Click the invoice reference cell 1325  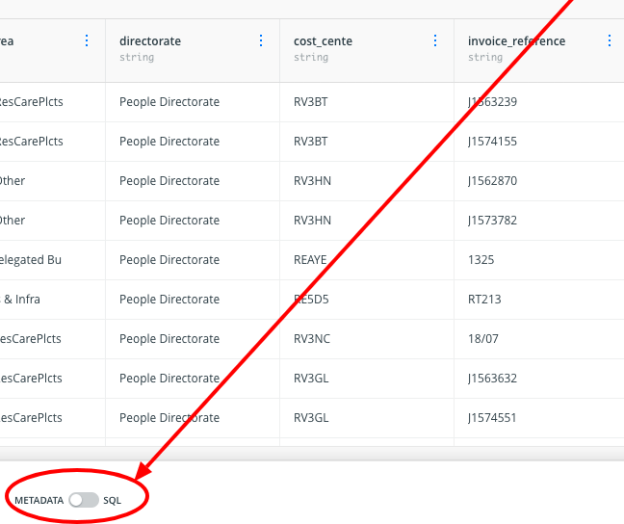pyautogui.click(x=481, y=260)
